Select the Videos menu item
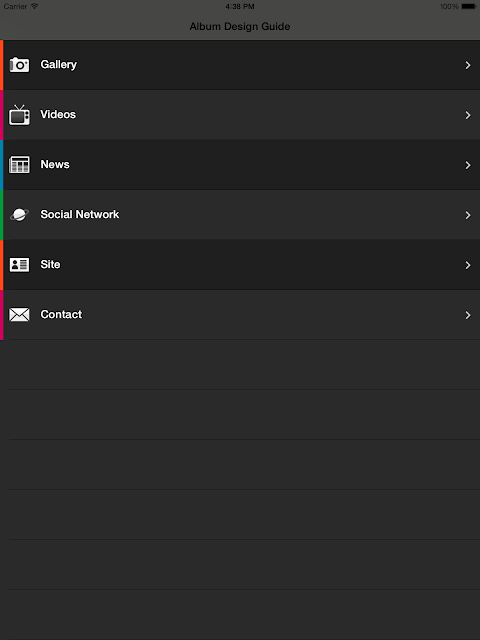 tap(242, 115)
